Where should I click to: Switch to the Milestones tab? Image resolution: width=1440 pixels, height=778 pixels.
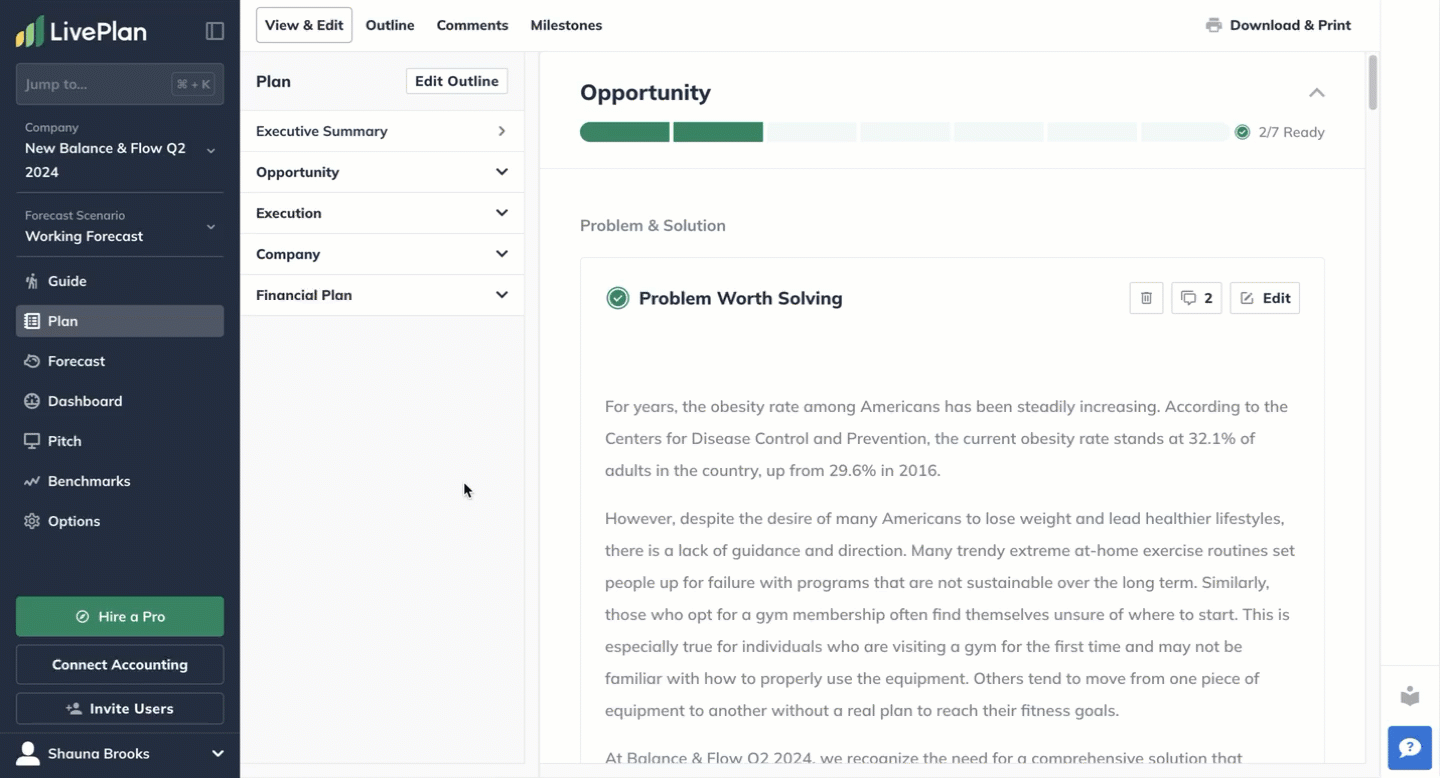[566, 25]
